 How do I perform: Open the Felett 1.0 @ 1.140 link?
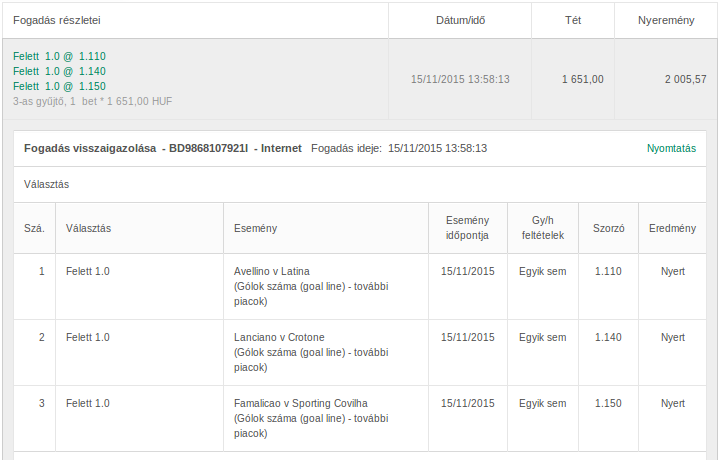click(59, 71)
